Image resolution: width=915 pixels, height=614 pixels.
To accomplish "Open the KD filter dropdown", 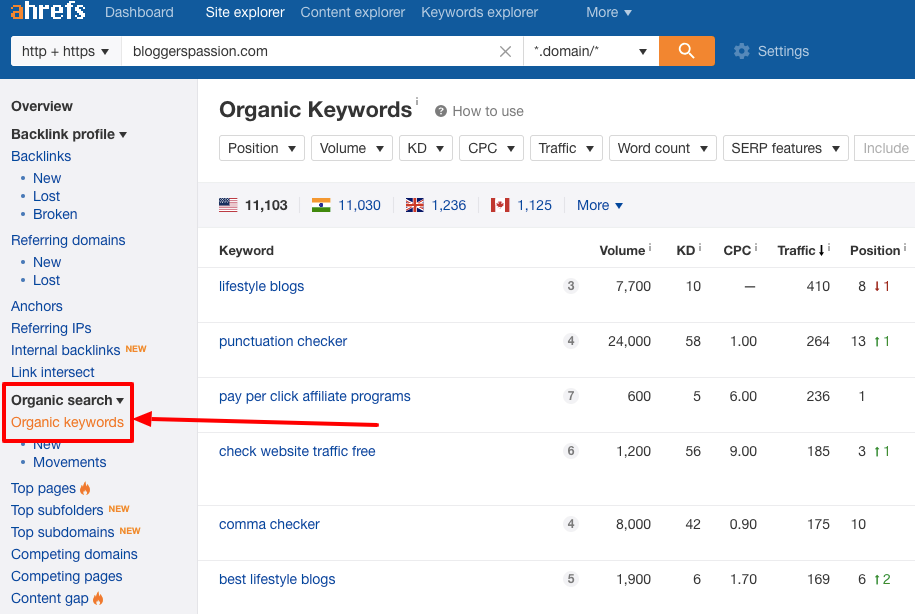I will pyautogui.click(x=426, y=148).
